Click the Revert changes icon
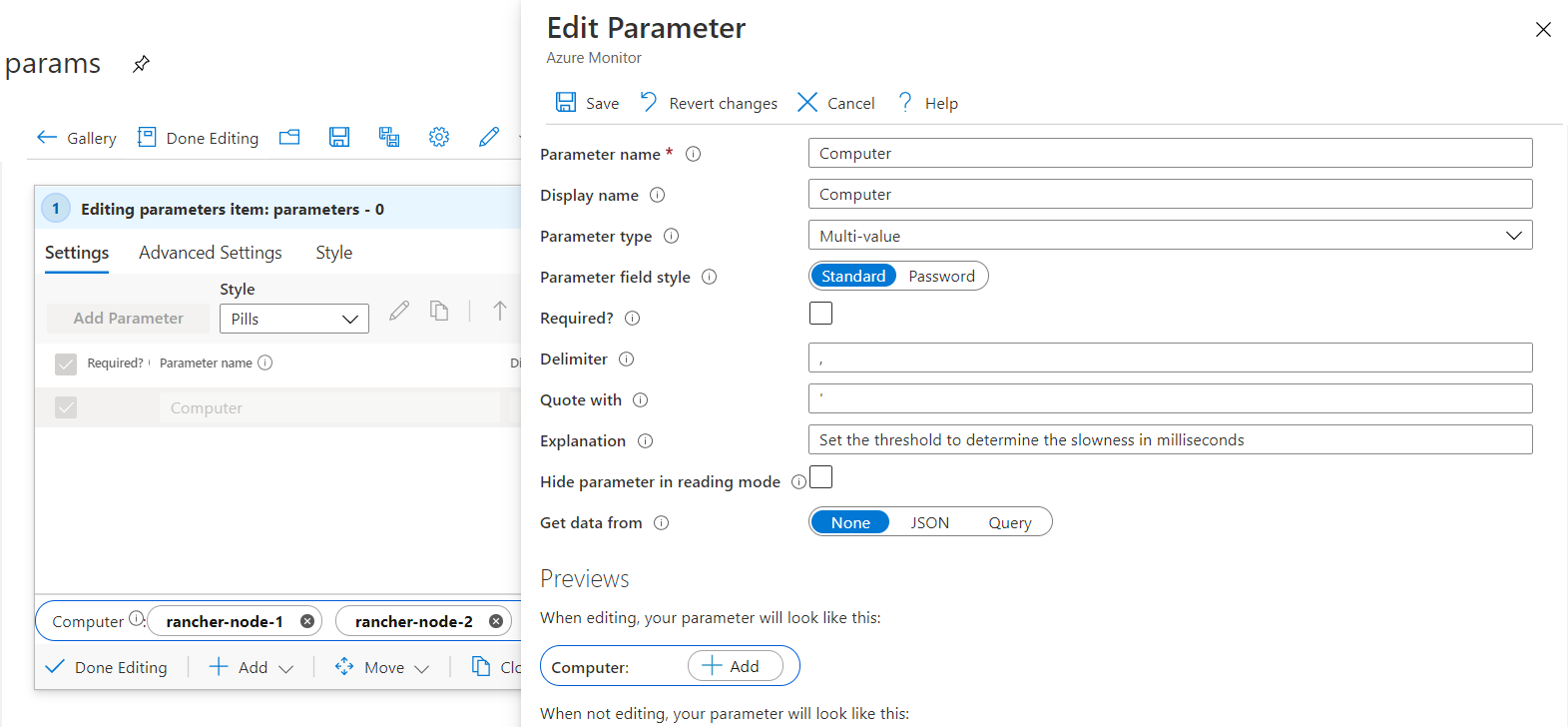 click(649, 102)
